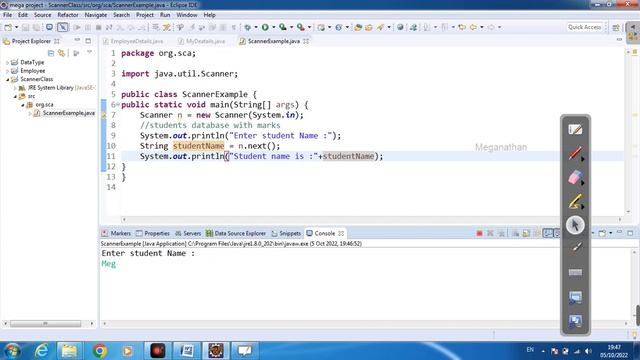Select the red pen tool in annotation bar
Image resolution: width=640 pixels, height=360 pixels.
point(575,153)
